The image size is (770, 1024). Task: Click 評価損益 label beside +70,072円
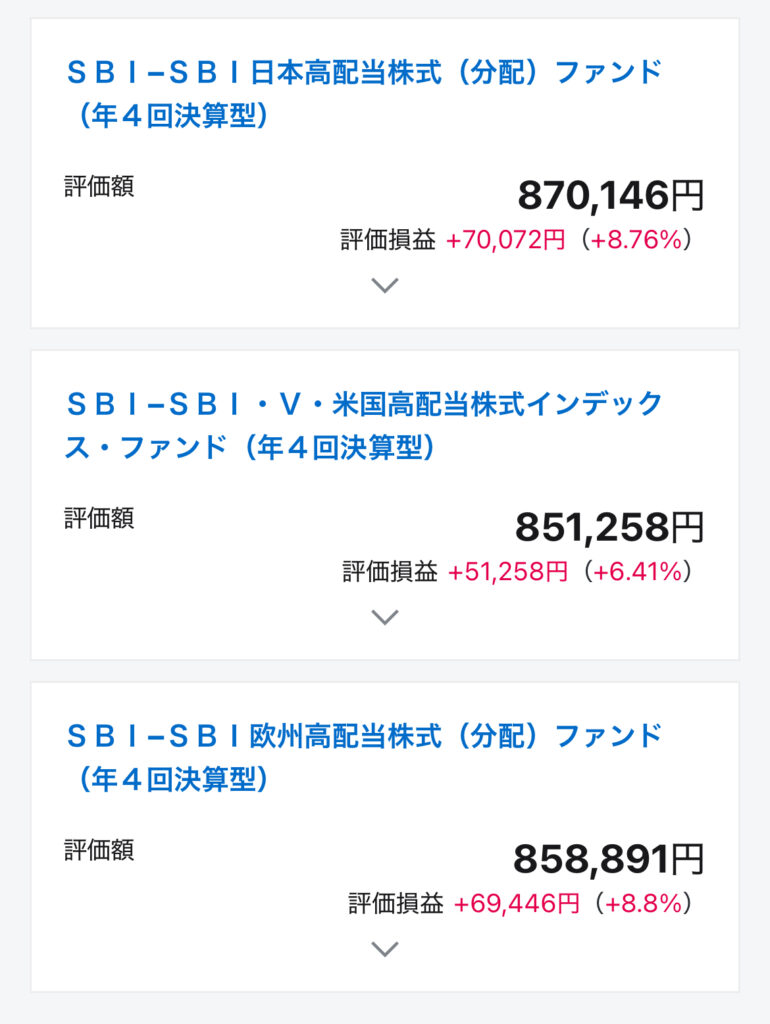pyautogui.click(x=388, y=240)
